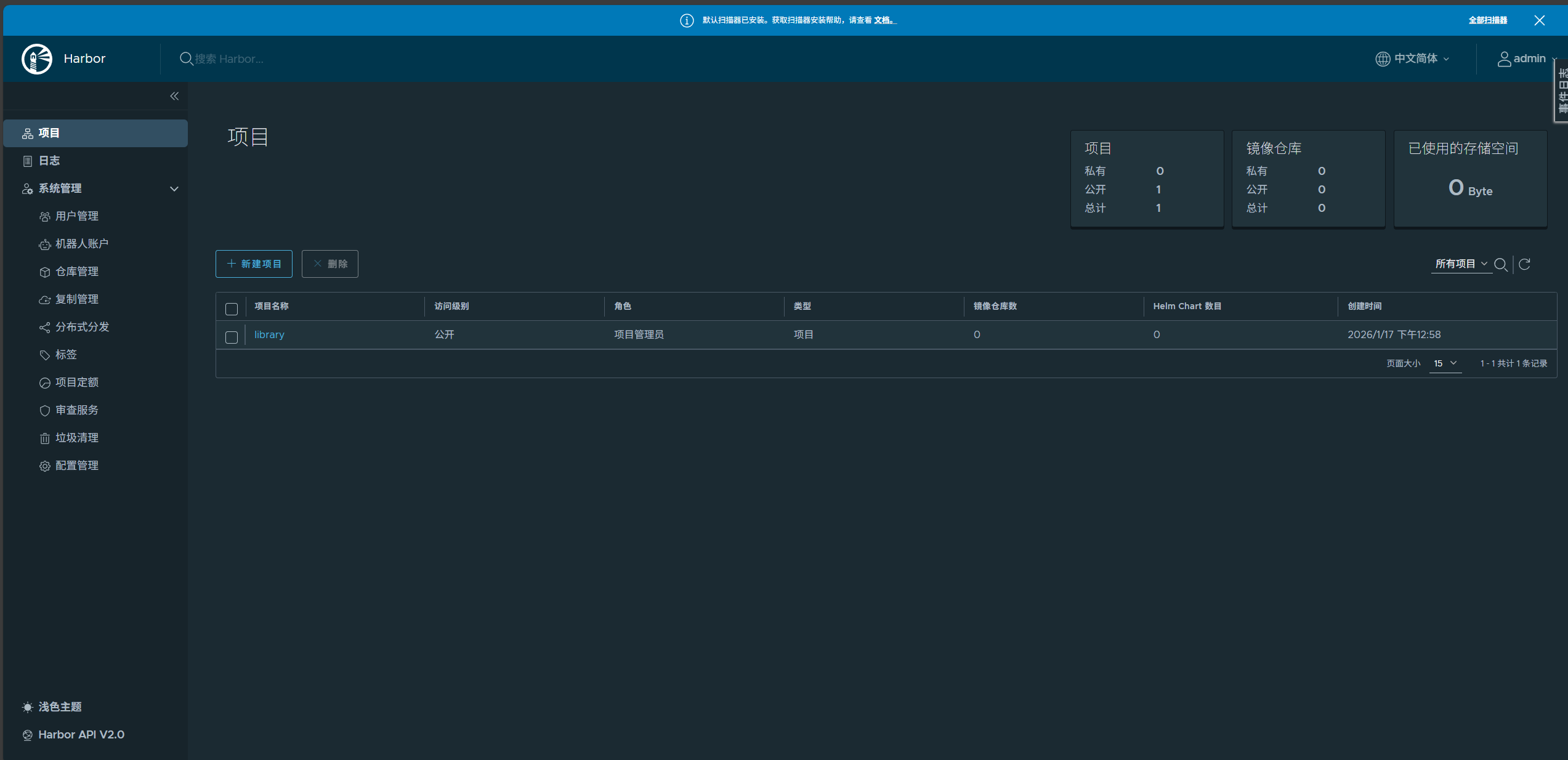This screenshot has height=760, width=1568.
Task: Open 垃圾清理 trash icon item
Action: 76,438
